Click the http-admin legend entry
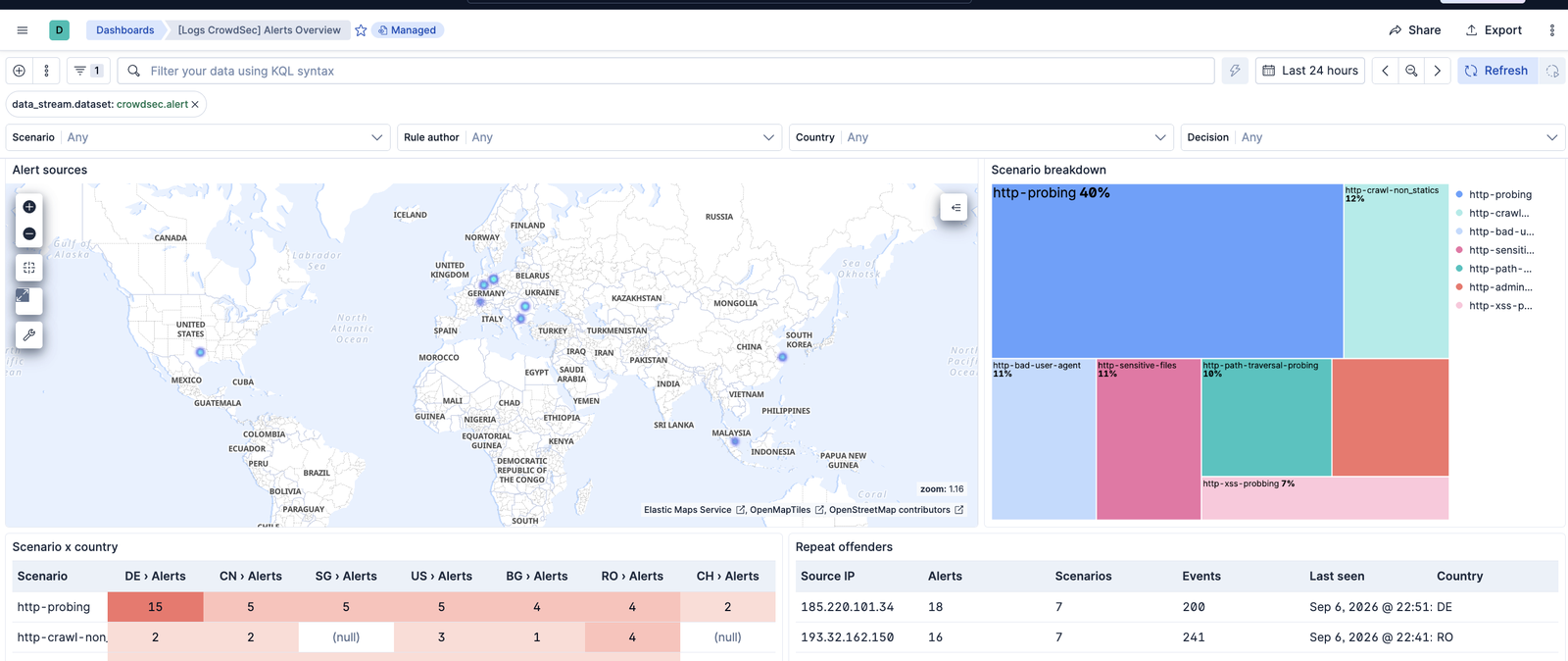This screenshot has width=1568, height=661. pyautogui.click(x=1499, y=287)
